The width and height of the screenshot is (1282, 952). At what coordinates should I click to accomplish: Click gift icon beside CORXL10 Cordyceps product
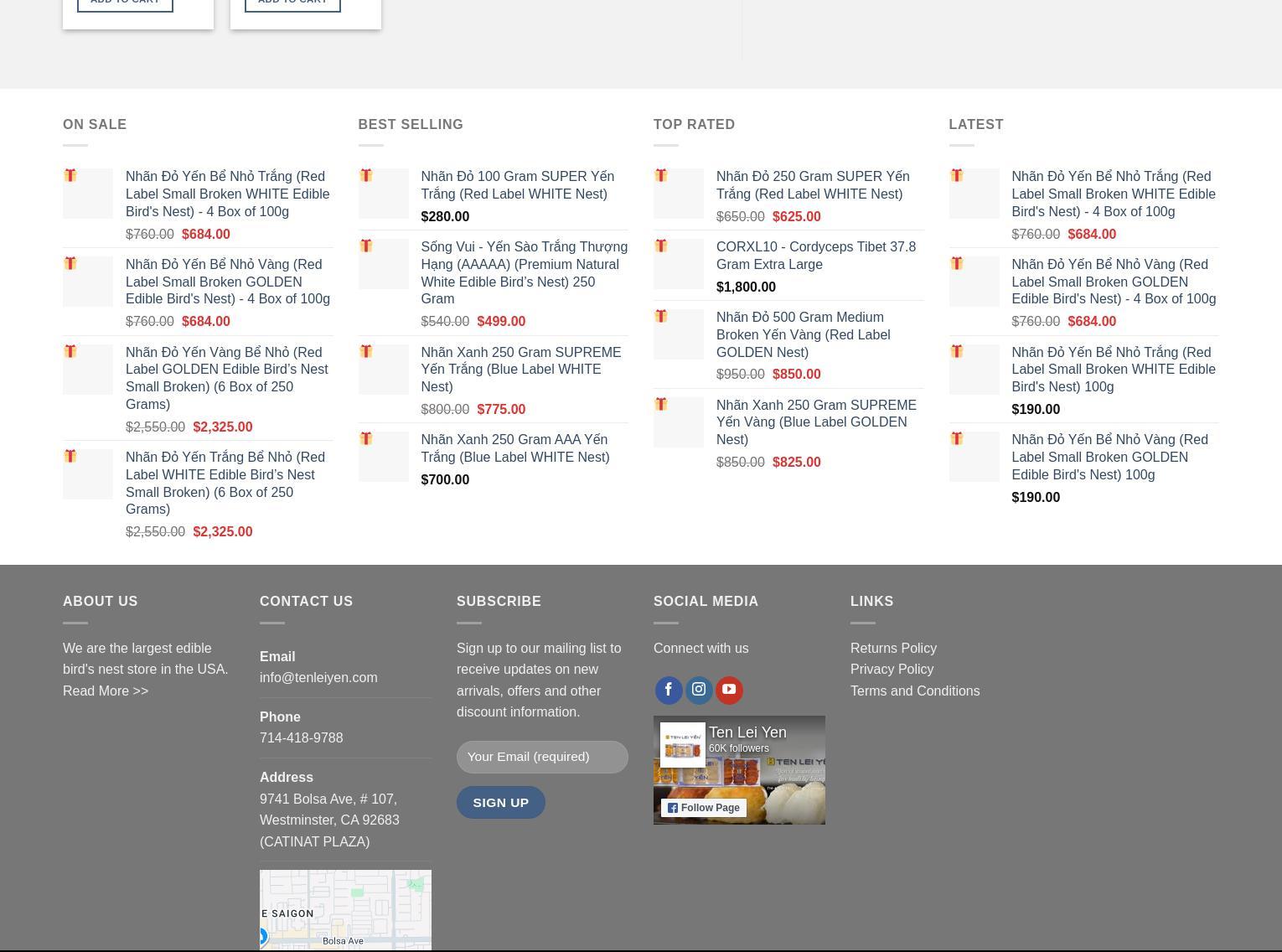tap(661, 246)
